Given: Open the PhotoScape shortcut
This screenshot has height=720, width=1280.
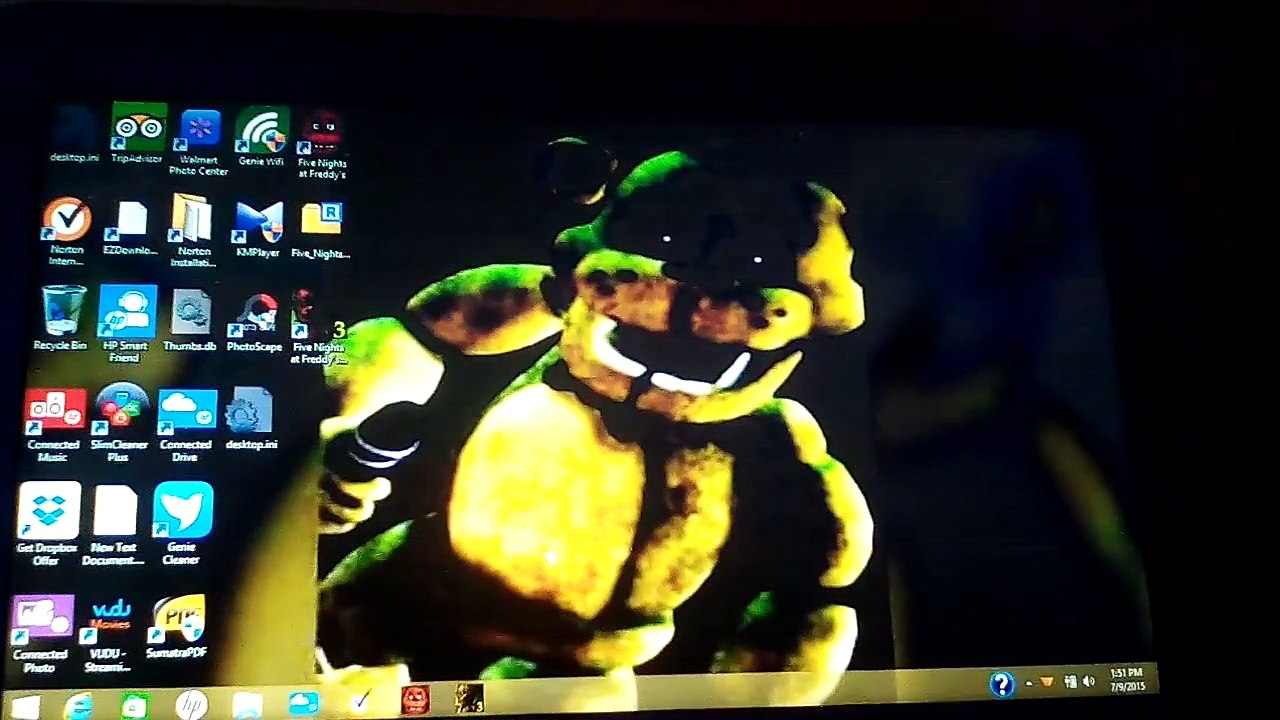Looking at the screenshot, I should pyautogui.click(x=255, y=321).
